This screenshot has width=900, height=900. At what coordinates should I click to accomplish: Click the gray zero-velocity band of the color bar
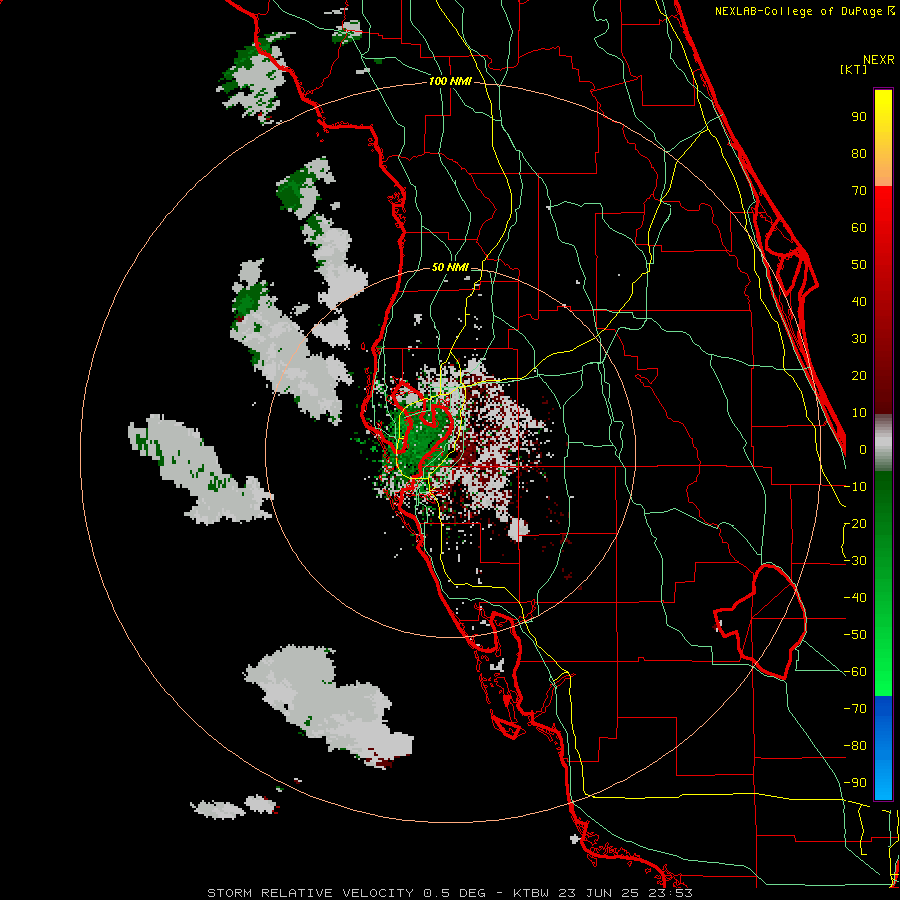point(883,443)
